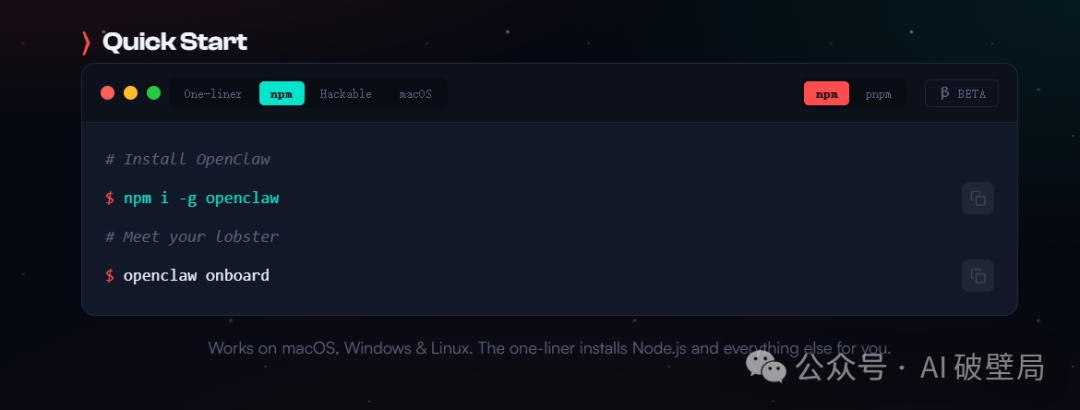Open the Hackable install tab
The image size is (1080, 410).
[x=346, y=94]
